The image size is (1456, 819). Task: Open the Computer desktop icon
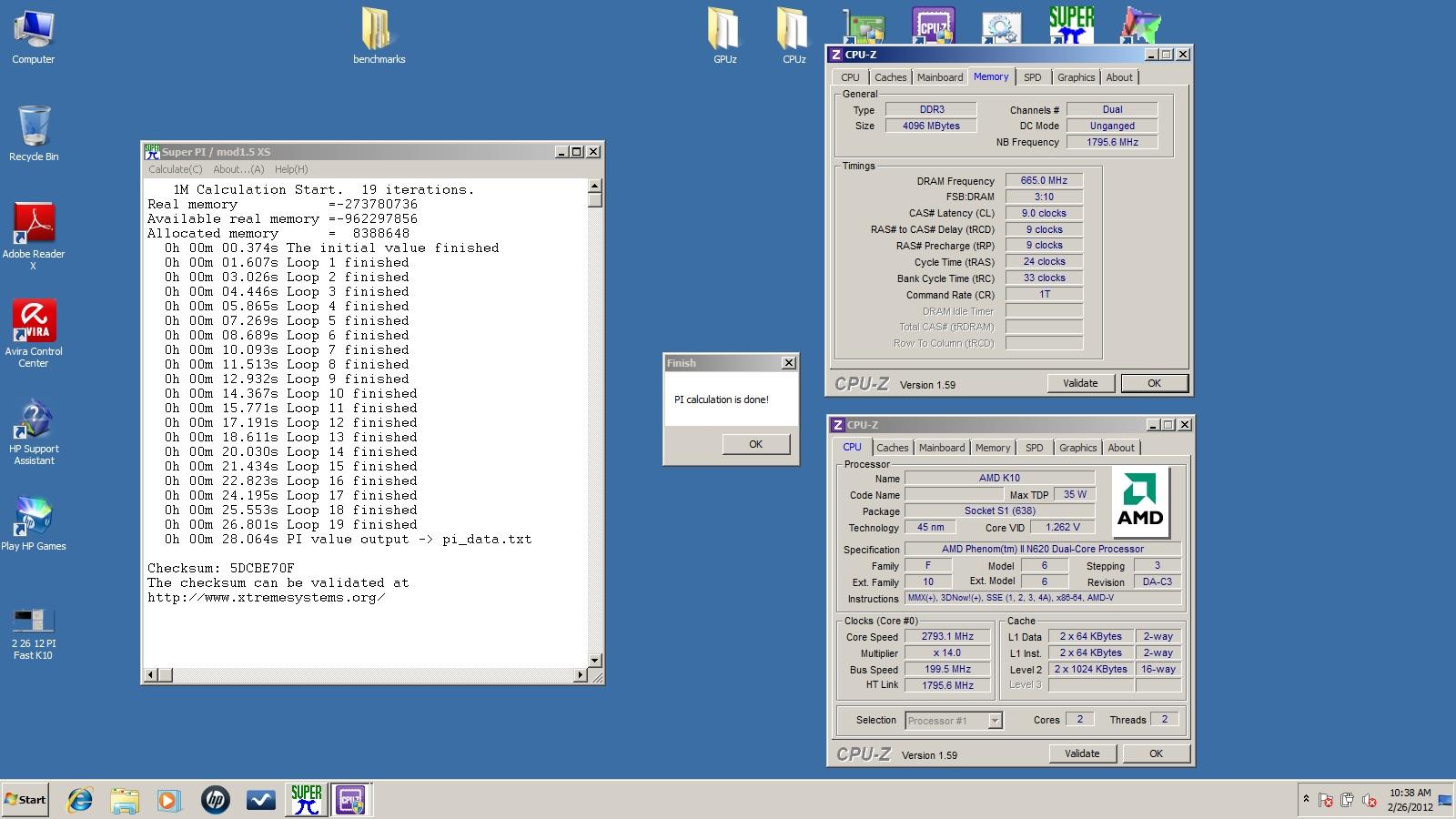[34, 36]
